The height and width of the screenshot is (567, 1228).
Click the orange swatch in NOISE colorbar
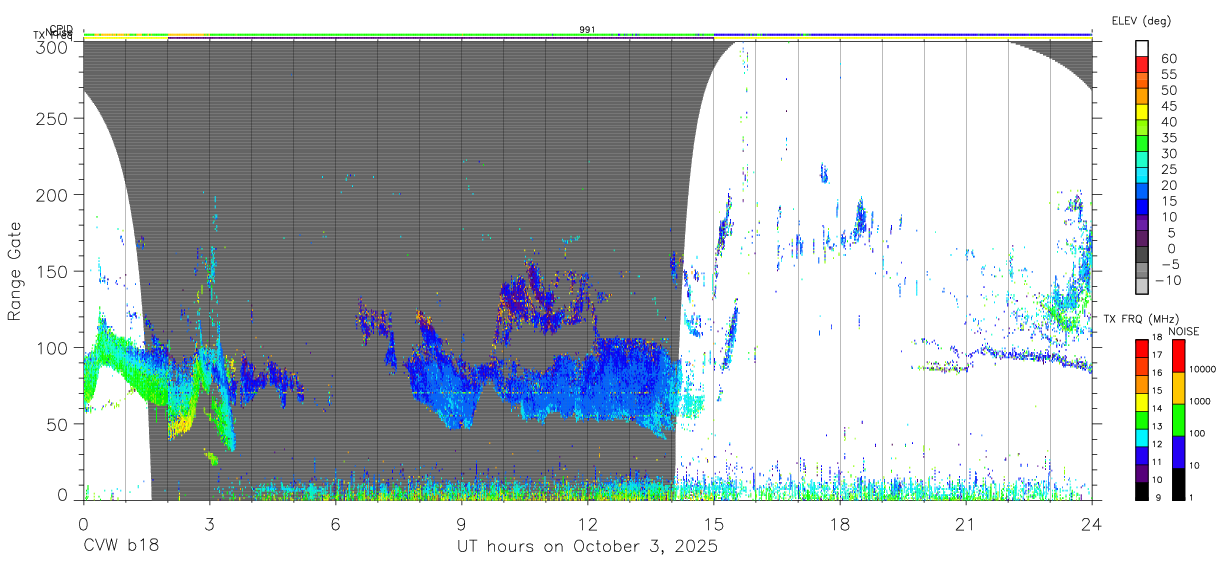click(1177, 387)
